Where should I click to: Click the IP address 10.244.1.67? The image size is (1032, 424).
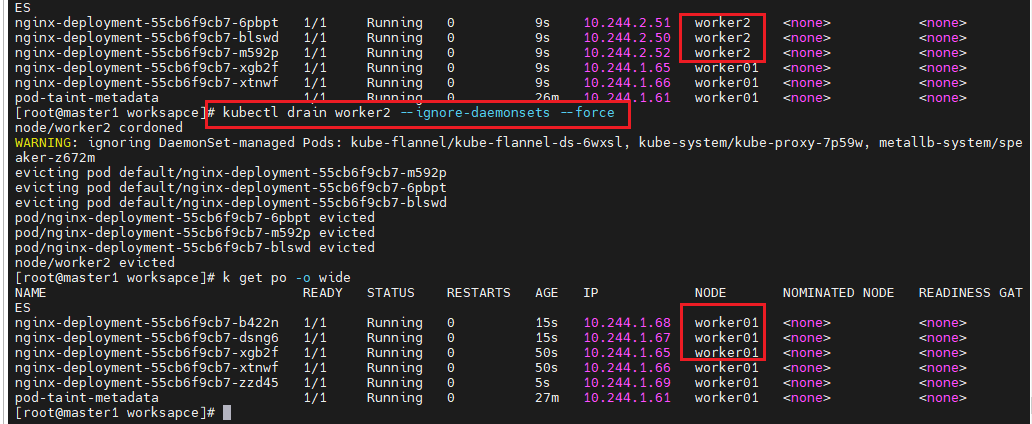pos(627,338)
